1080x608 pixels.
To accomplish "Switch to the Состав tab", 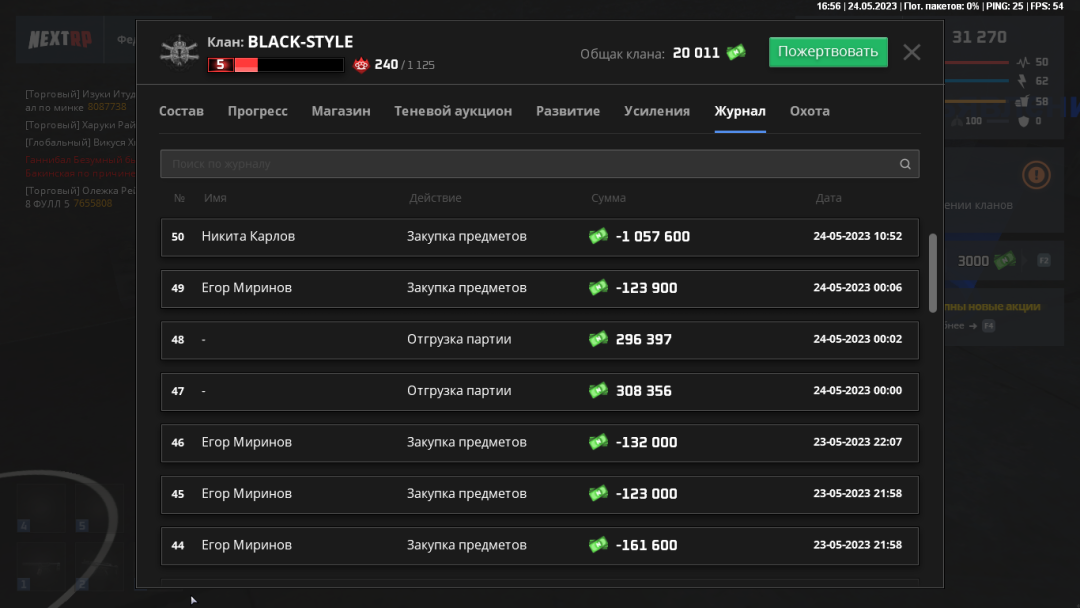I will point(181,111).
